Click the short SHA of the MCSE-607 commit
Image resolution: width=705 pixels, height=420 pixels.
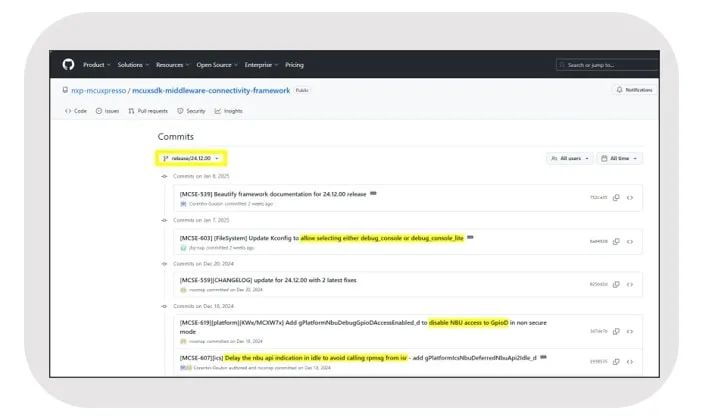(598, 362)
